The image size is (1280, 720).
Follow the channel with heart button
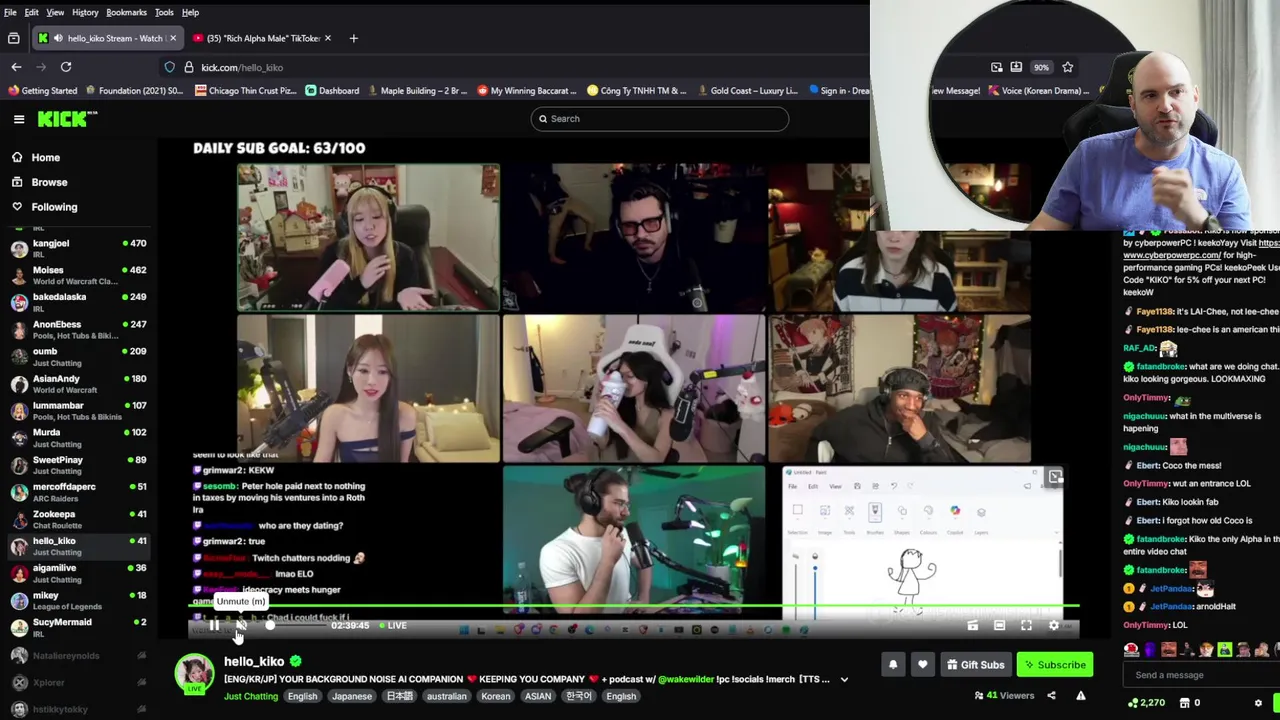click(x=922, y=664)
